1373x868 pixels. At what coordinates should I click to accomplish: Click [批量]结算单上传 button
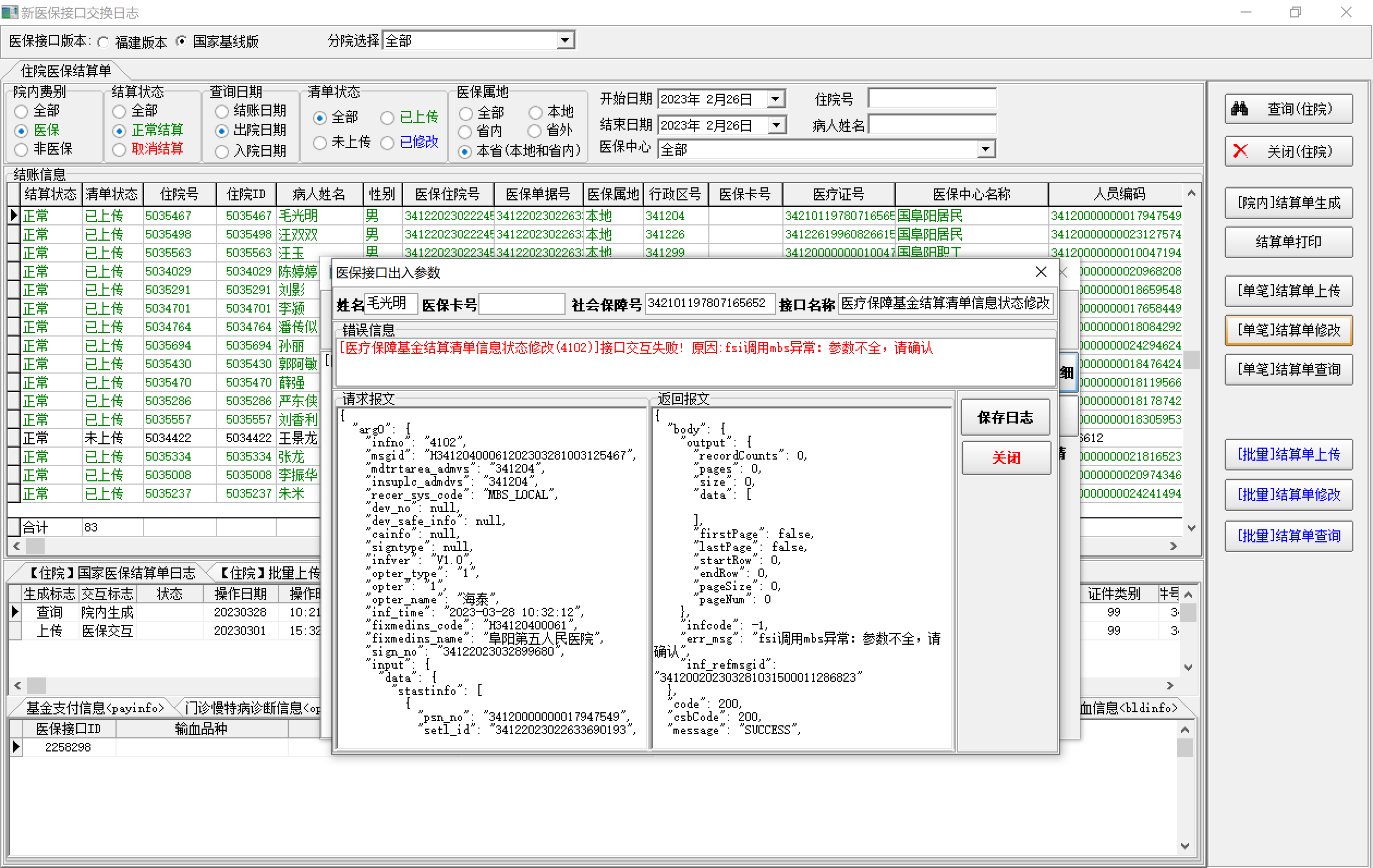[1287, 454]
